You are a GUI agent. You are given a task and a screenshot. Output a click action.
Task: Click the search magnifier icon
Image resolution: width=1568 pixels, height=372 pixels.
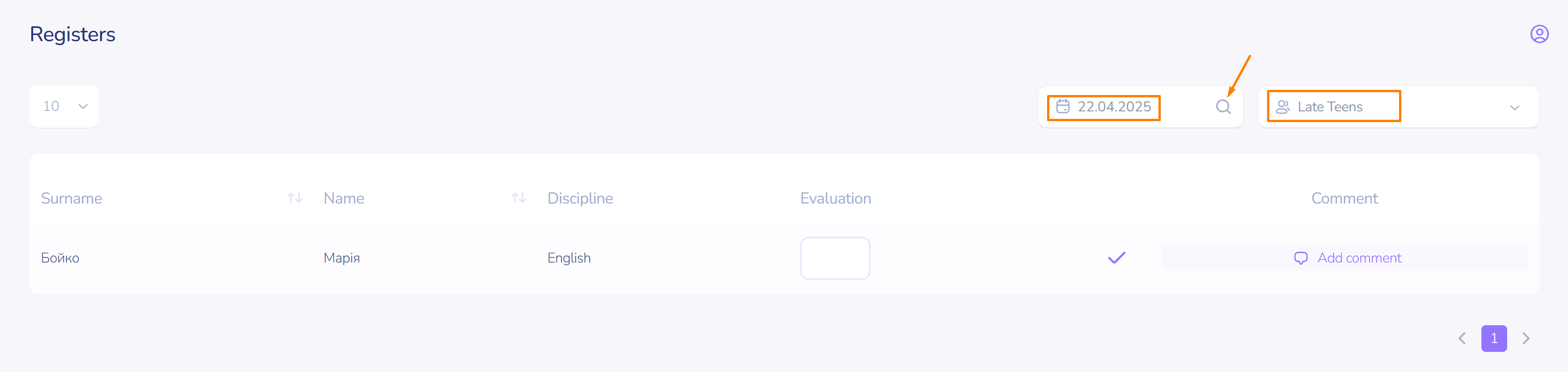coord(1223,107)
